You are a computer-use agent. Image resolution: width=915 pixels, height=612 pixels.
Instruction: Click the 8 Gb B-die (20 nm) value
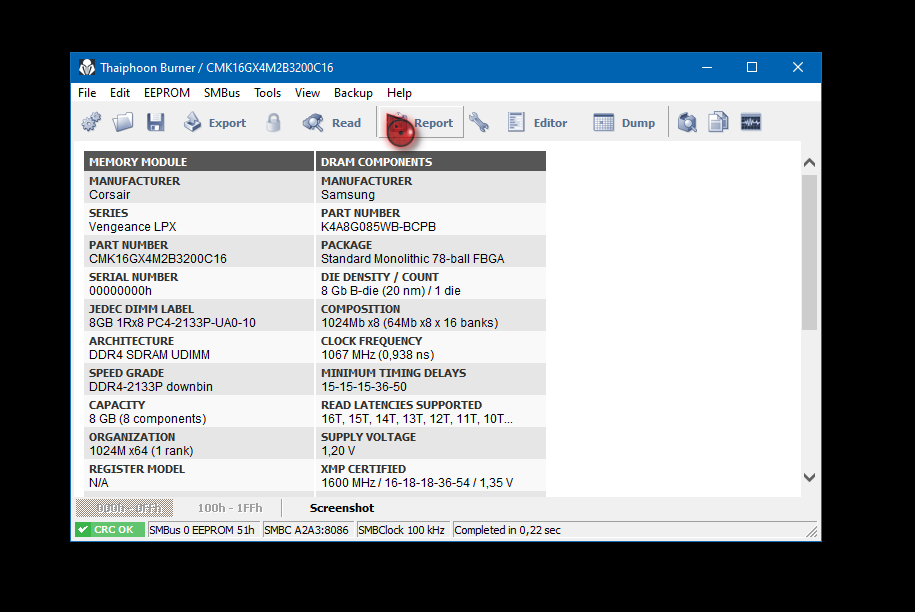(x=390, y=291)
